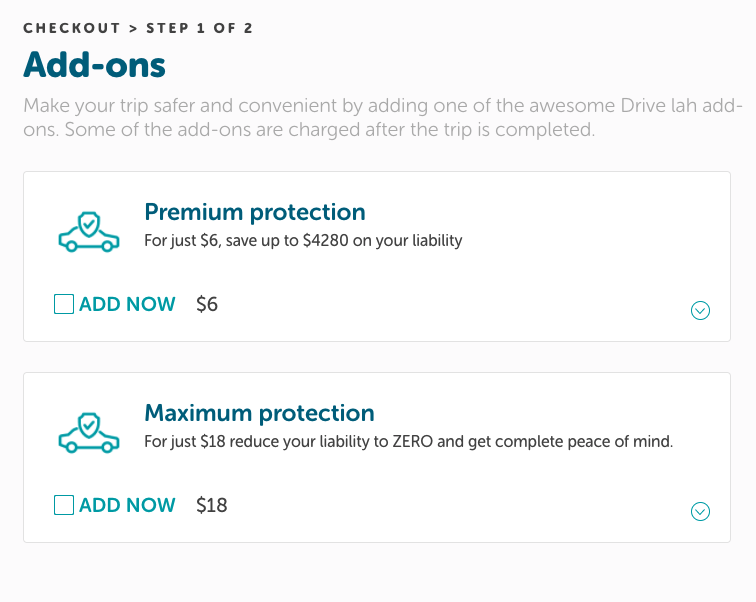This screenshot has height=602, width=756.
Task: Open the Maximum protection title
Action: (259, 413)
